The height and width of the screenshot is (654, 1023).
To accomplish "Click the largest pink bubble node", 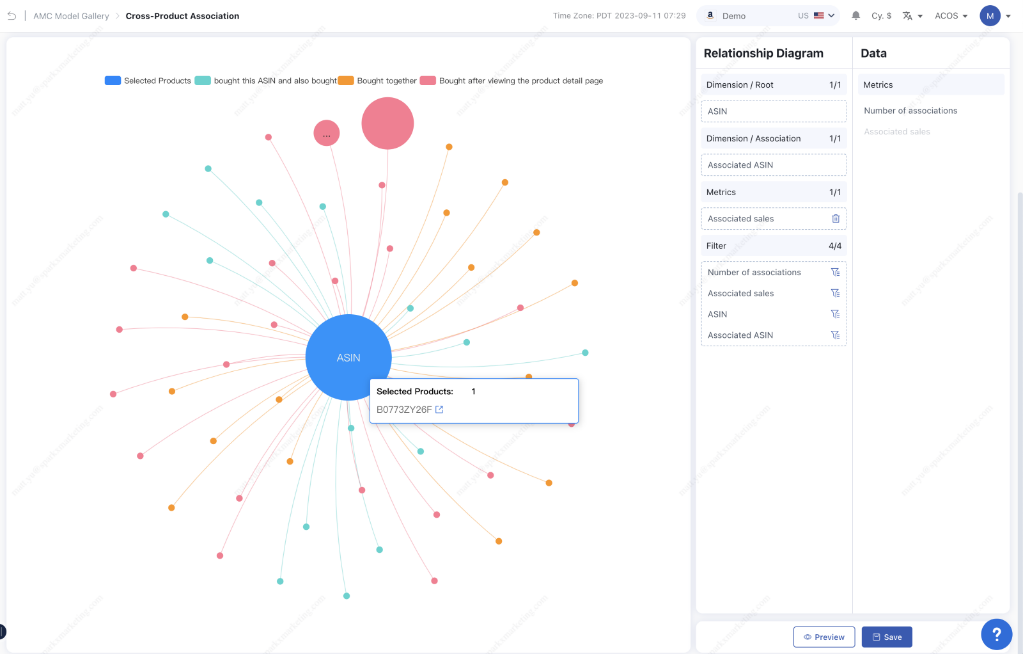I will tap(388, 123).
